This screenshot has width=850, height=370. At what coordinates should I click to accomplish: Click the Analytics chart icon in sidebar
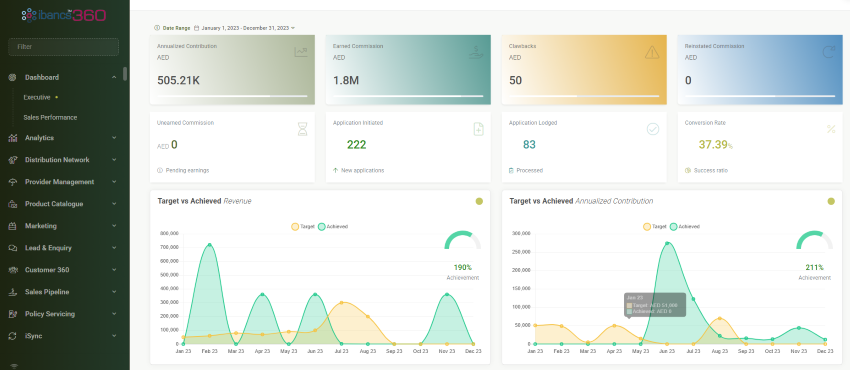[12, 138]
